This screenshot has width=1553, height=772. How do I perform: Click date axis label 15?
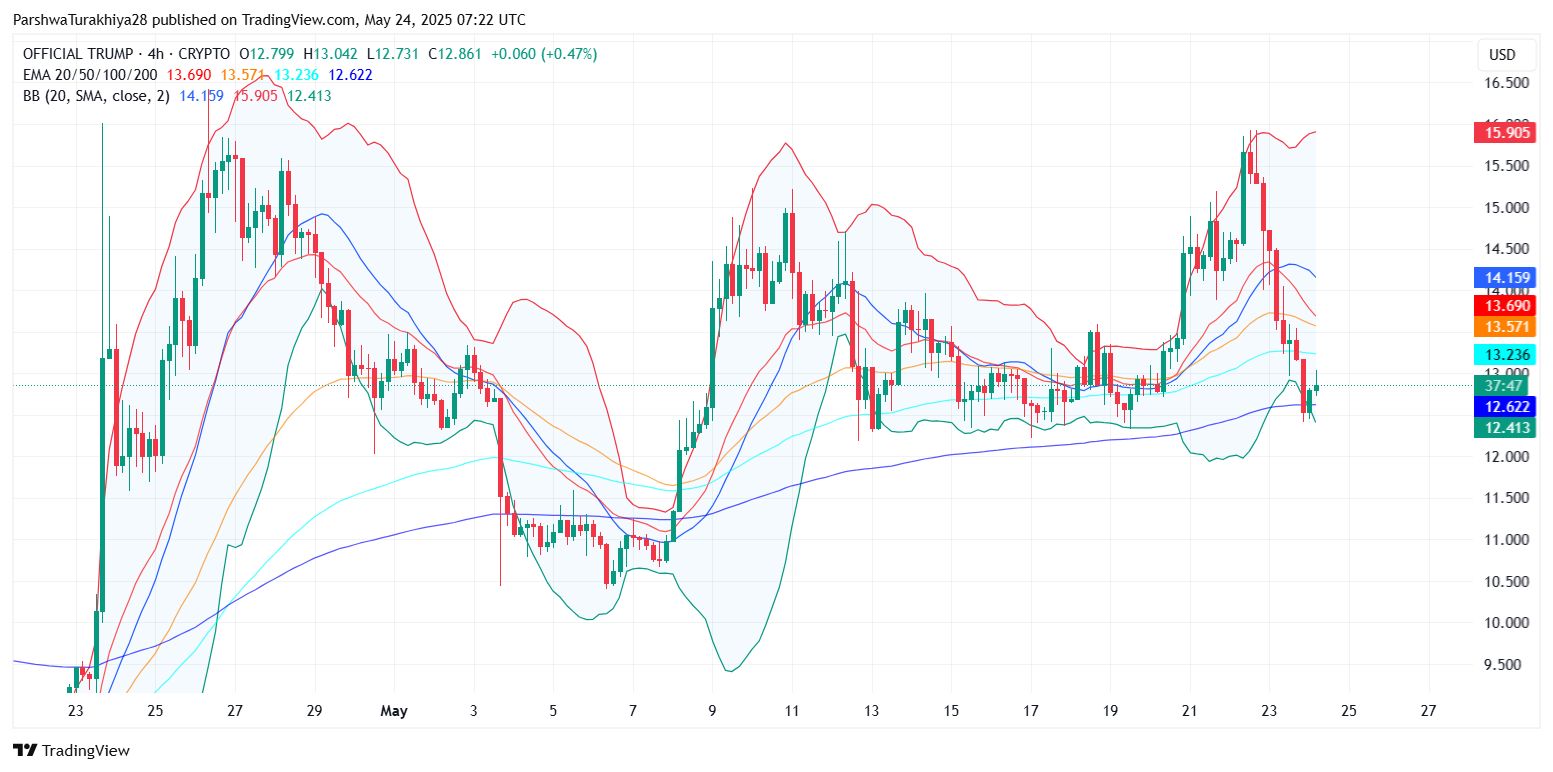[x=951, y=711]
